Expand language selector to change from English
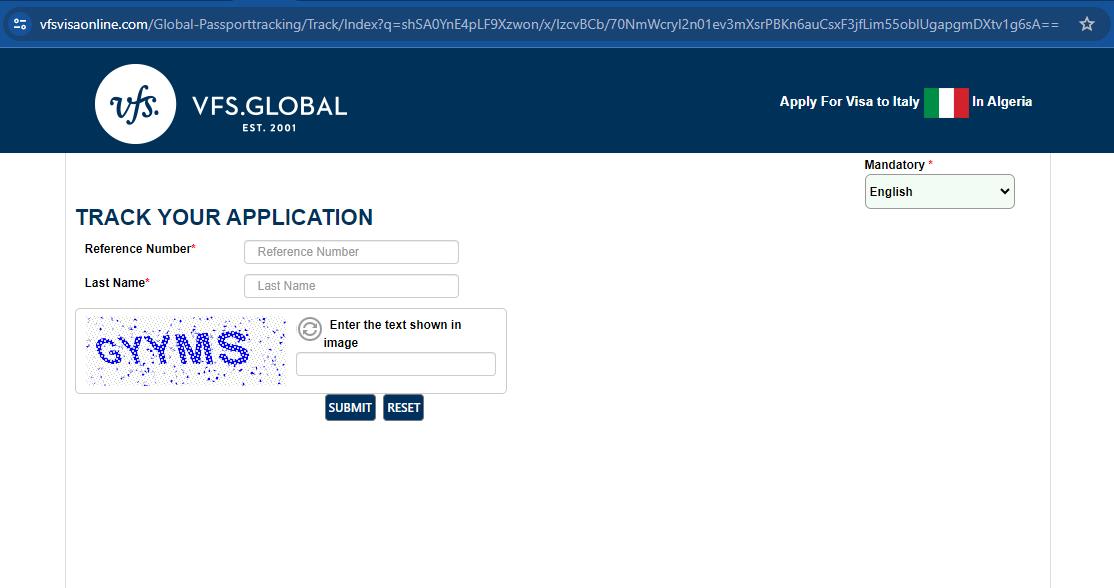This screenshot has height=588, width=1114. click(x=939, y=191)
